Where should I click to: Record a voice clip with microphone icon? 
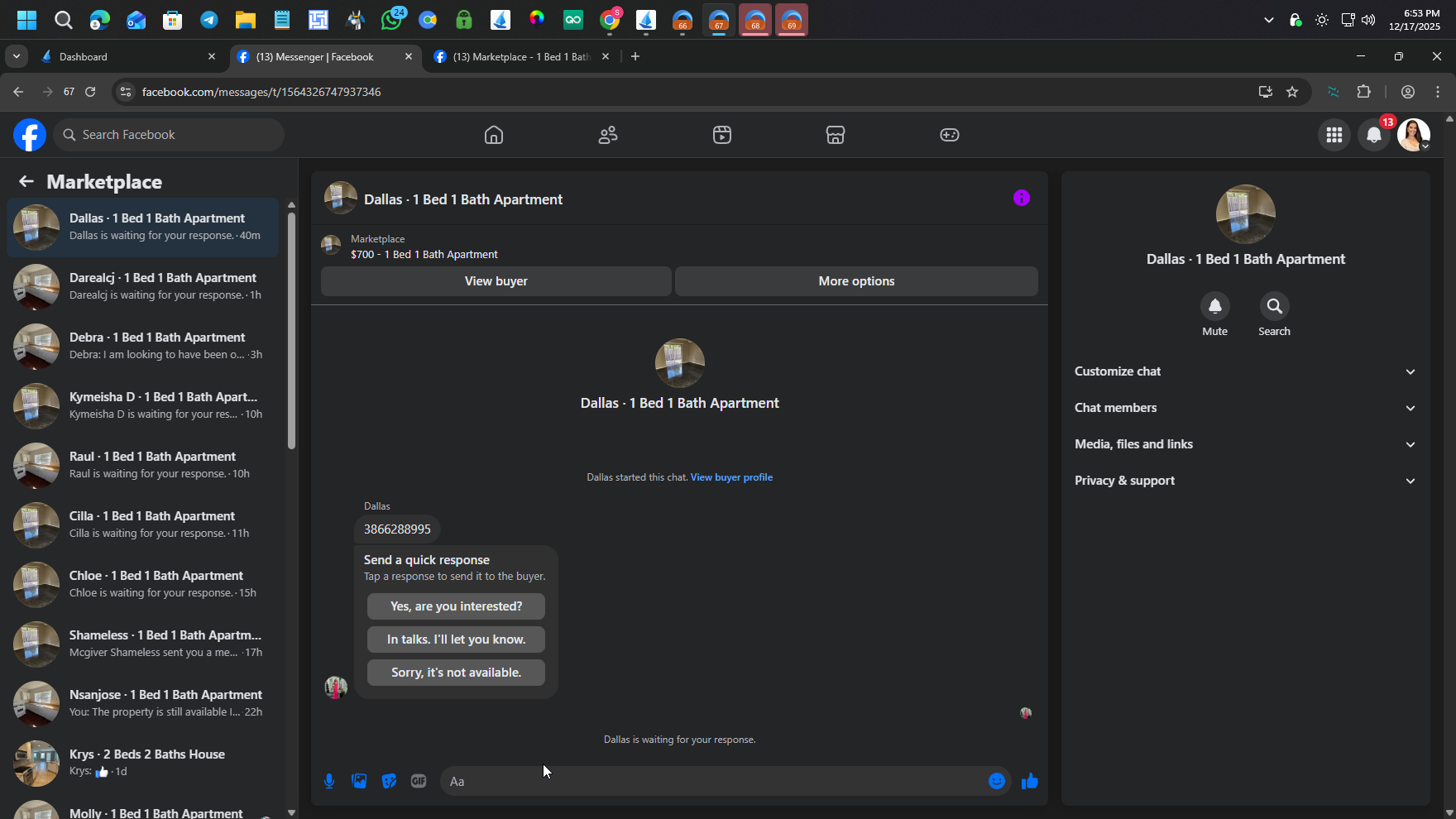pyautogui.click(x=329, y=781)
